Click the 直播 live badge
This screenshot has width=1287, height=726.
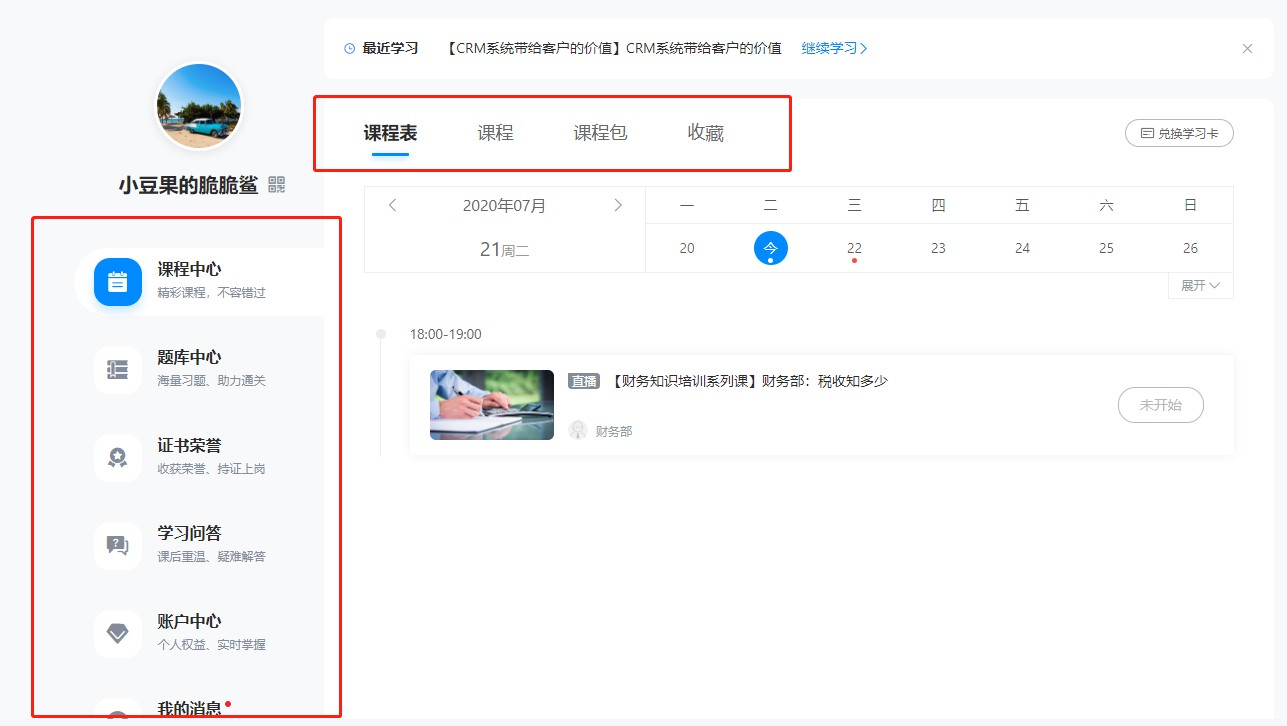pyautogui.click(x=583, y=381)
